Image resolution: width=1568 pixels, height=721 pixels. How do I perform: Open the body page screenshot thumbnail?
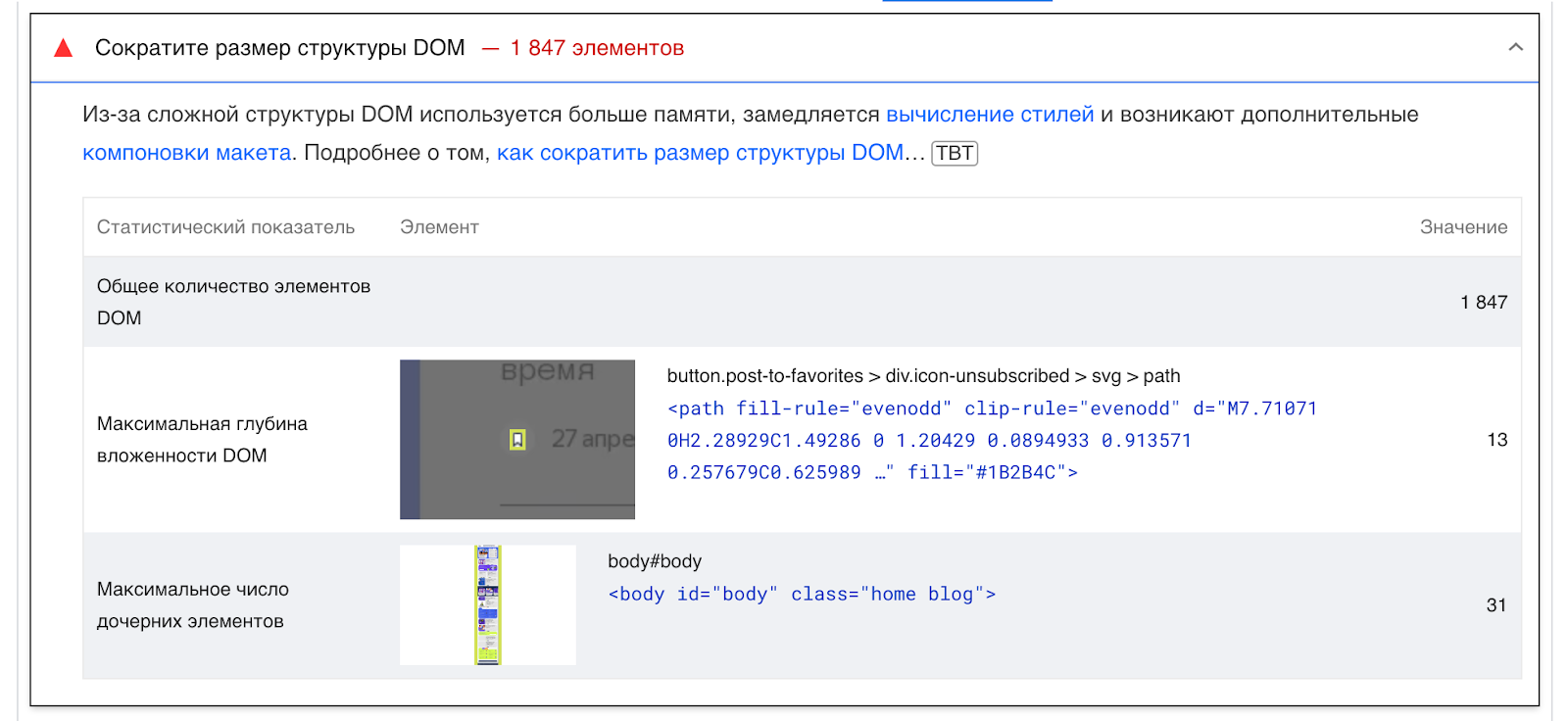click(488, 605)
